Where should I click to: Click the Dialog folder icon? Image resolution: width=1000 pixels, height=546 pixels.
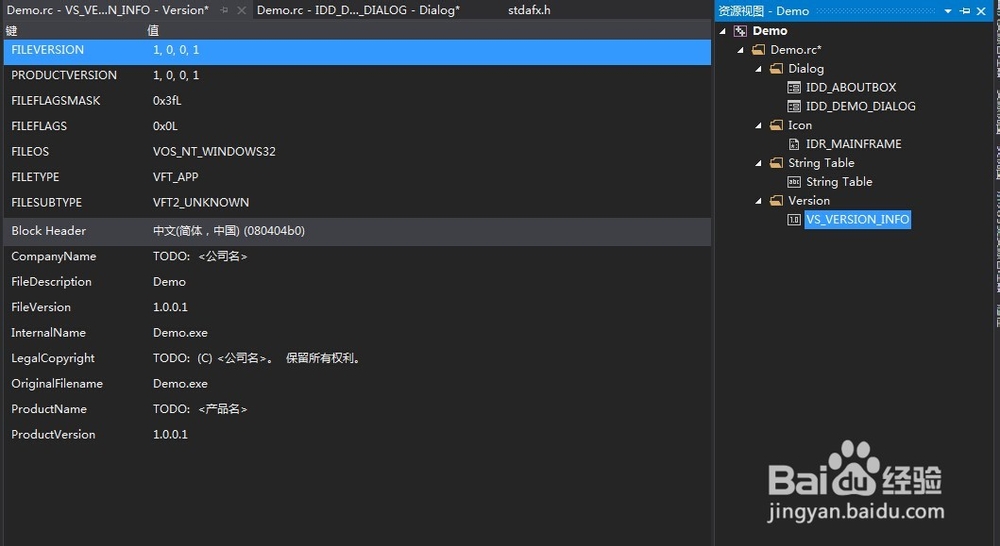(776, 68)
